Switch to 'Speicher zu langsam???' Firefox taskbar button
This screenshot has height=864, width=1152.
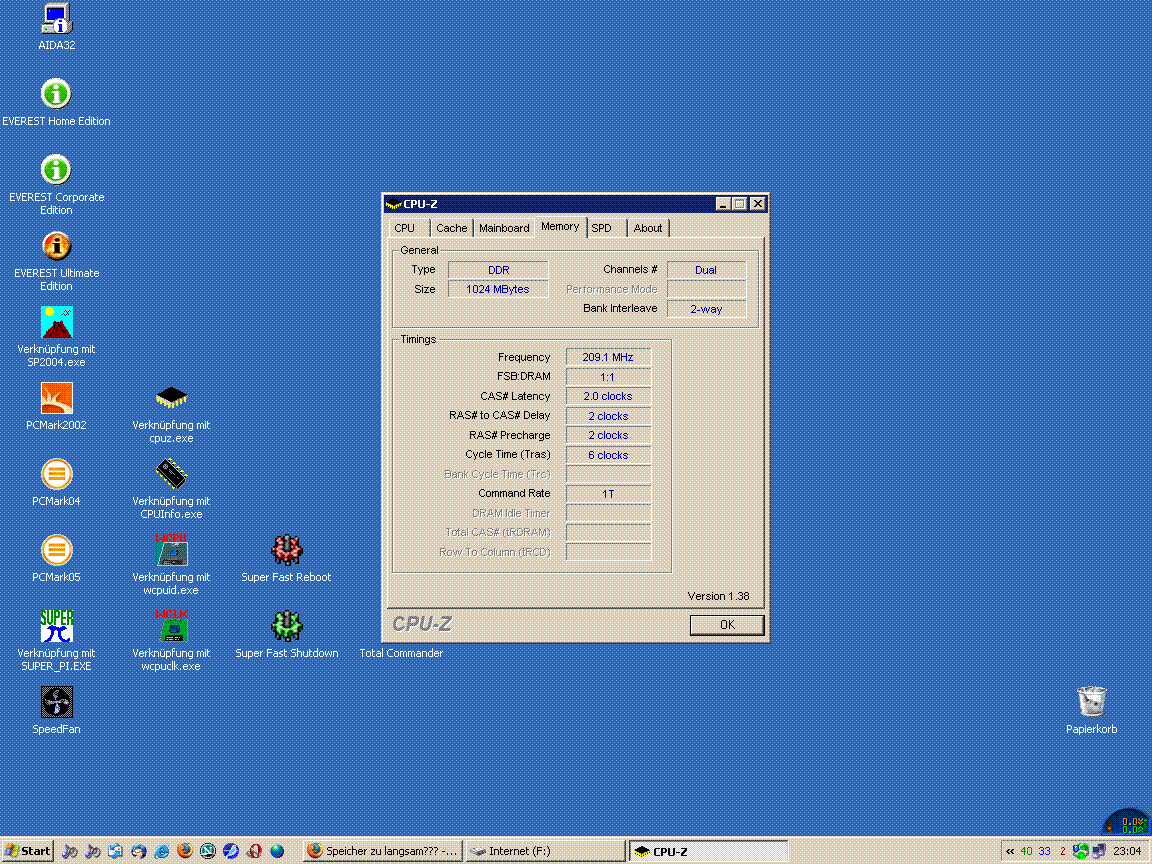[383, 851]
